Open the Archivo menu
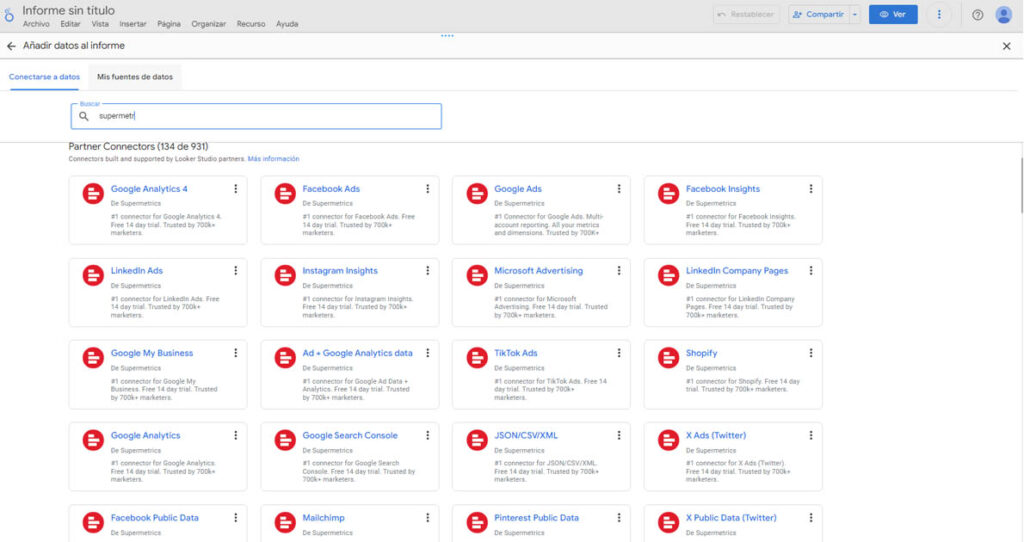This screenshot has height=542, width=1024. pyautogui.click(x=36, y=24)
